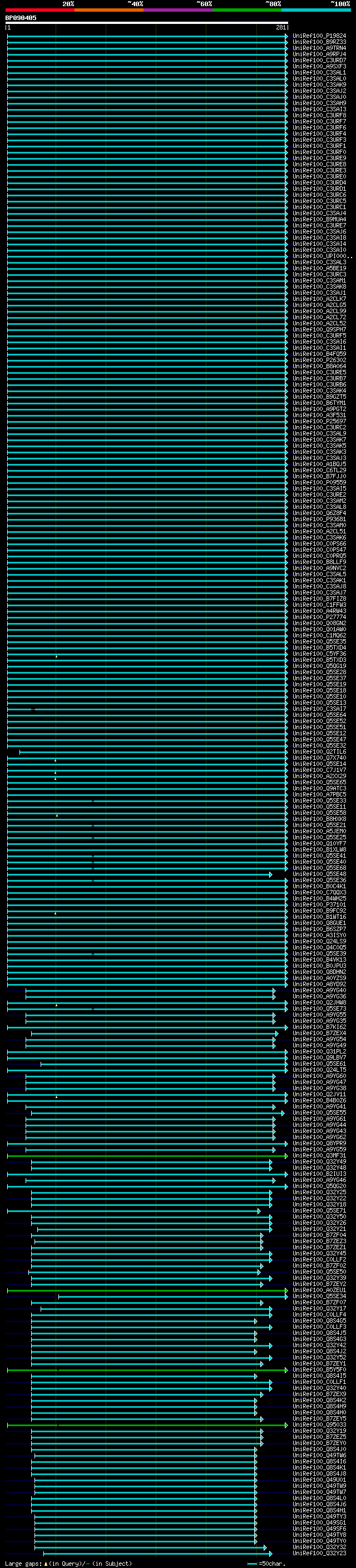
Task: Click green alignment bar for UniRef100_A0ZEU1
Action: click(x=147, y=1290)
